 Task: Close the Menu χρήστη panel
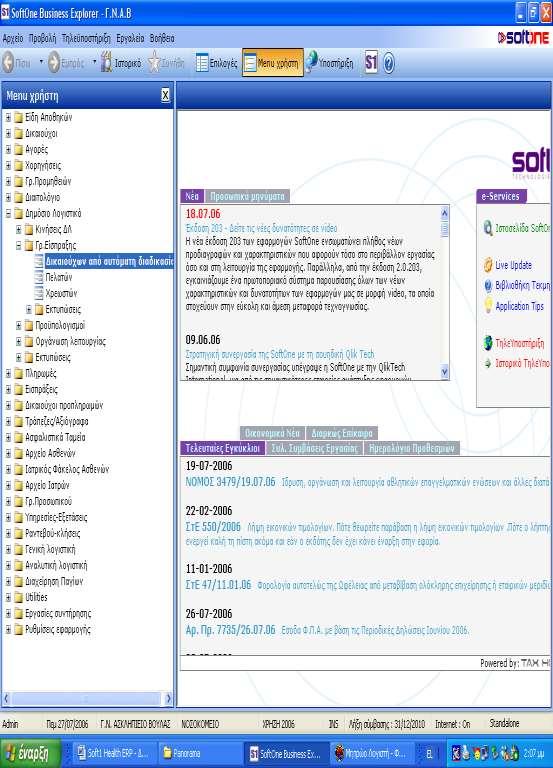tap(166, 96)
